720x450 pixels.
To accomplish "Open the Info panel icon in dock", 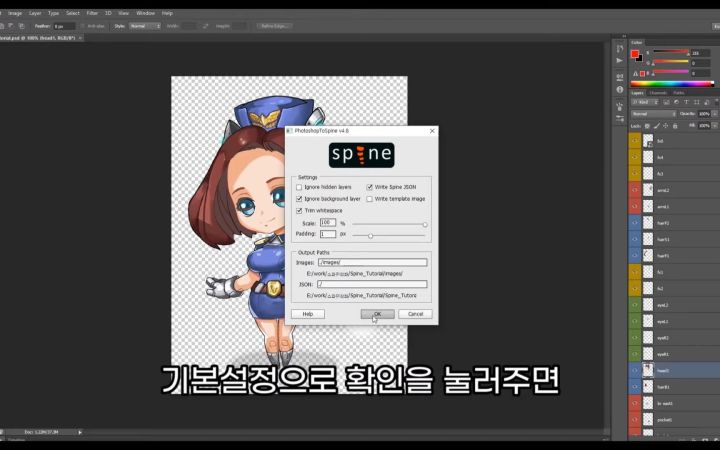I will (619, 90).
